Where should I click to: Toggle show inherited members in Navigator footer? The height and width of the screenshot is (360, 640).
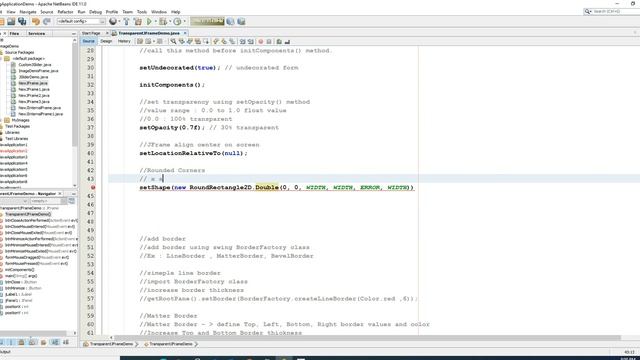coord(2,342)
